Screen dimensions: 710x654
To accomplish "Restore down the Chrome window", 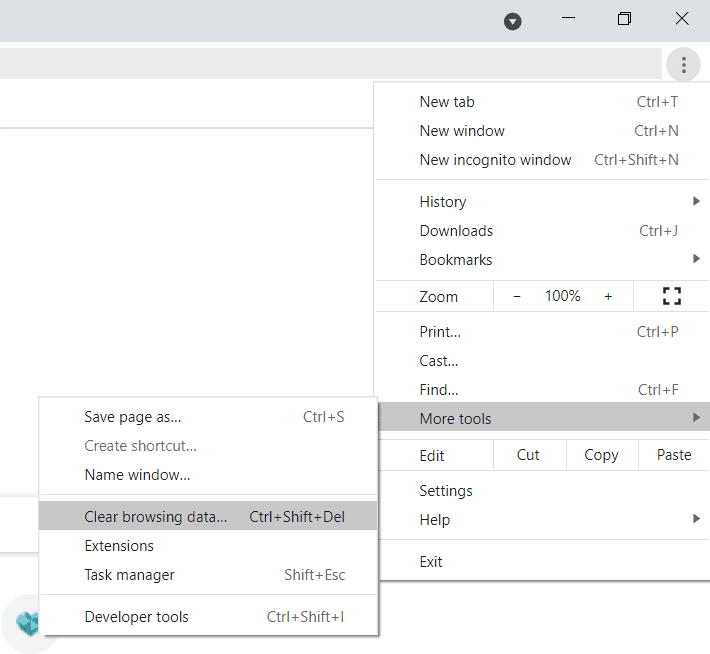I will (x=624, y=19).
